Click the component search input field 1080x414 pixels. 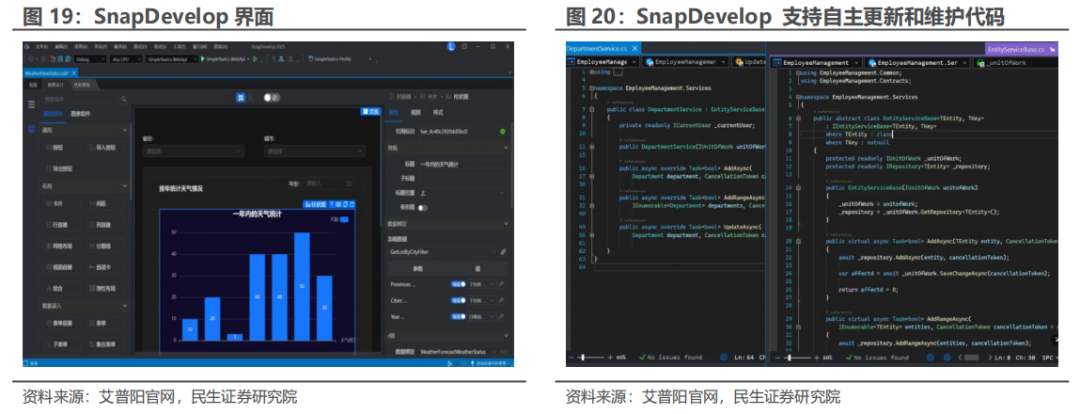[84, 99]
